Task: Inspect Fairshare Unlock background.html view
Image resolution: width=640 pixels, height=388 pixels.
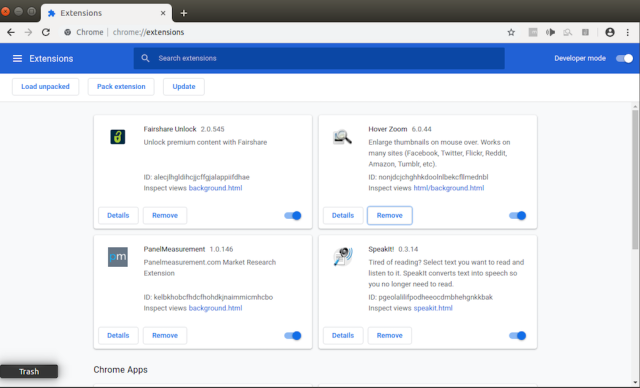Action: tap(215, 188)
